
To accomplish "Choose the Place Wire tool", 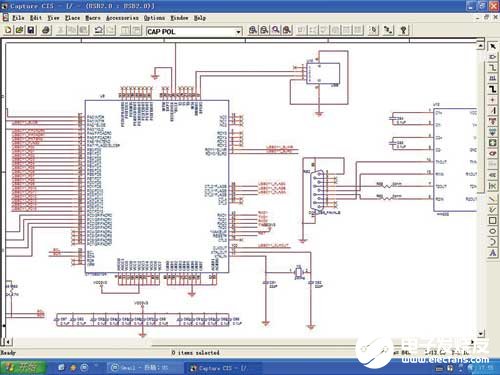I will coord(493,68).
